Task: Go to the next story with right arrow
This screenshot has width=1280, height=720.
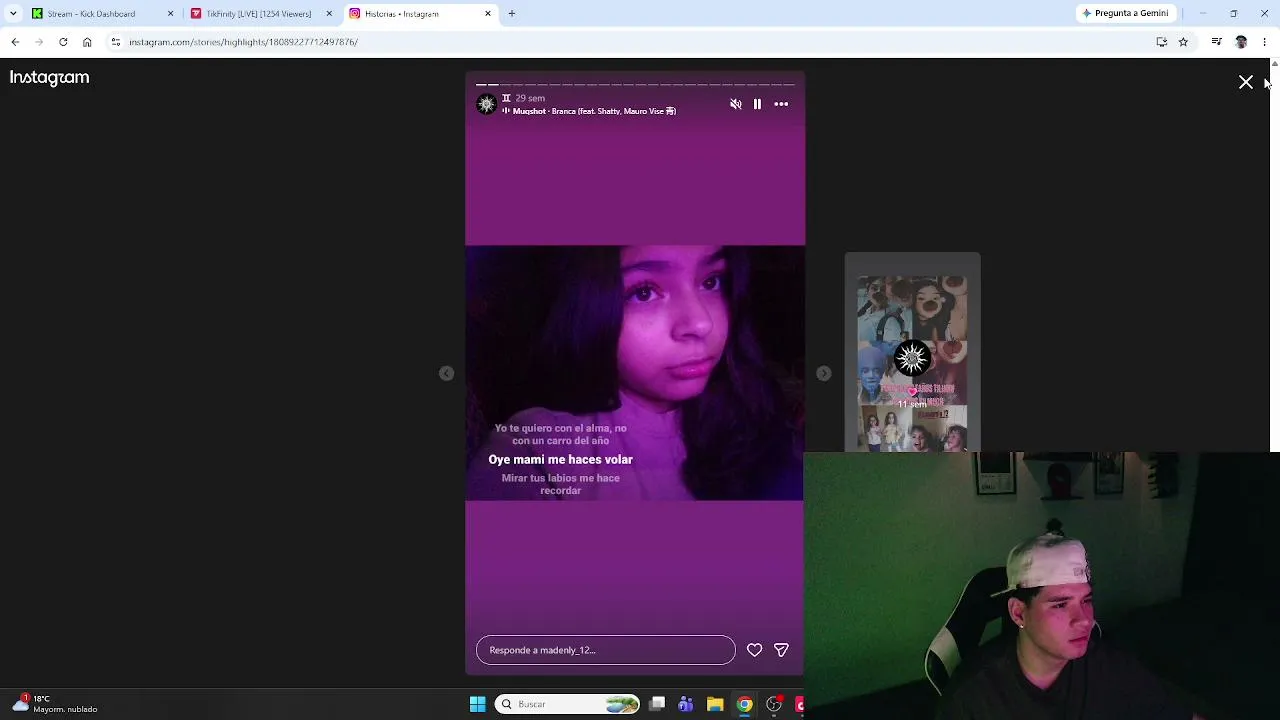Action: click(824, 373)
